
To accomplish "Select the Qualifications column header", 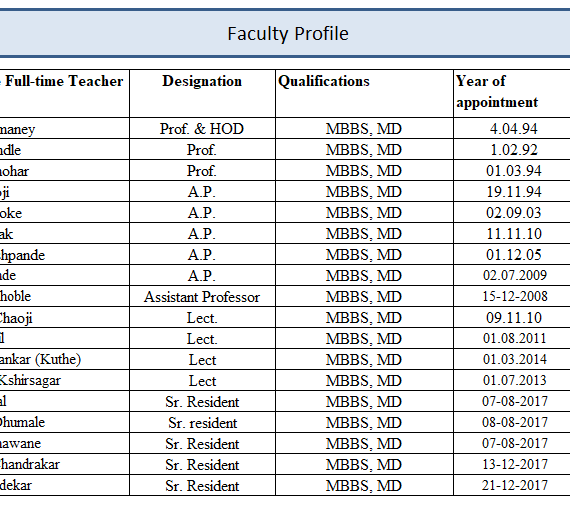I will [x=364, y=93].
